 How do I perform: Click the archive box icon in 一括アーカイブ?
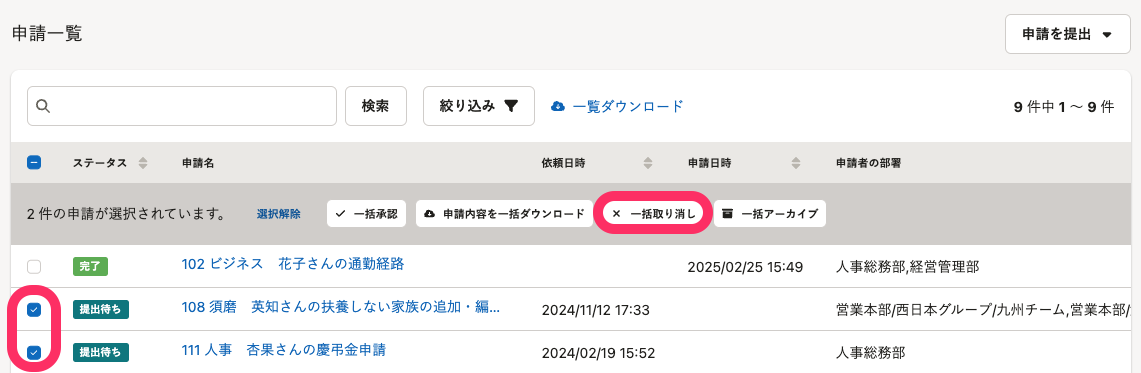[727, 214]
